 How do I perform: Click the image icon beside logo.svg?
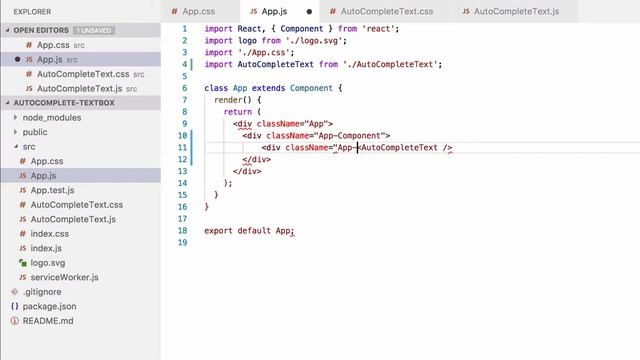[x=23, y=263]
